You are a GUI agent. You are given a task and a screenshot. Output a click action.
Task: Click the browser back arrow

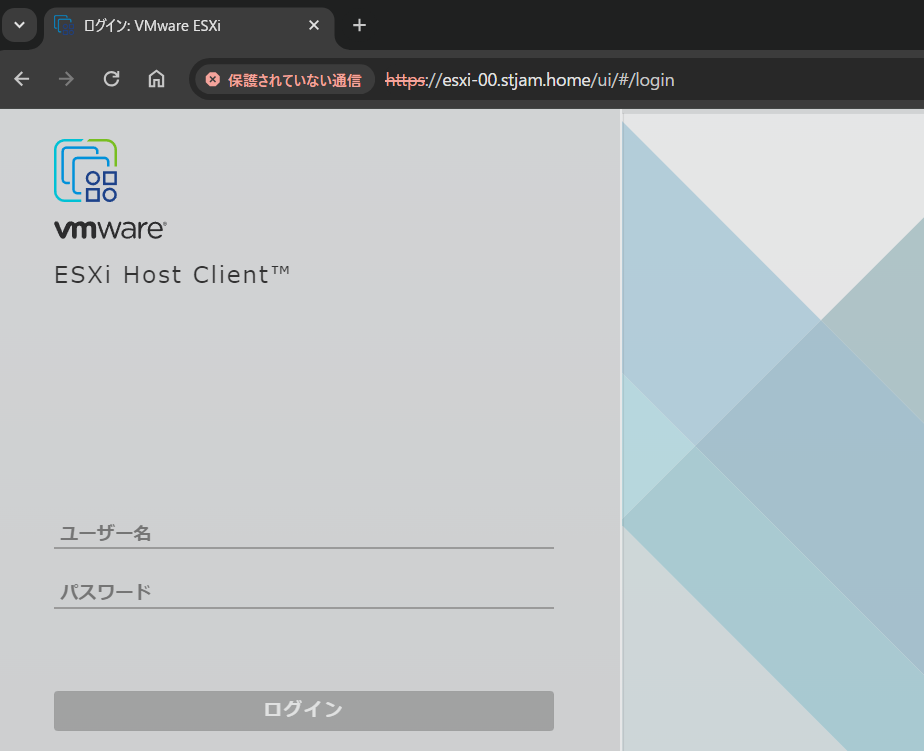click(22, 79)
